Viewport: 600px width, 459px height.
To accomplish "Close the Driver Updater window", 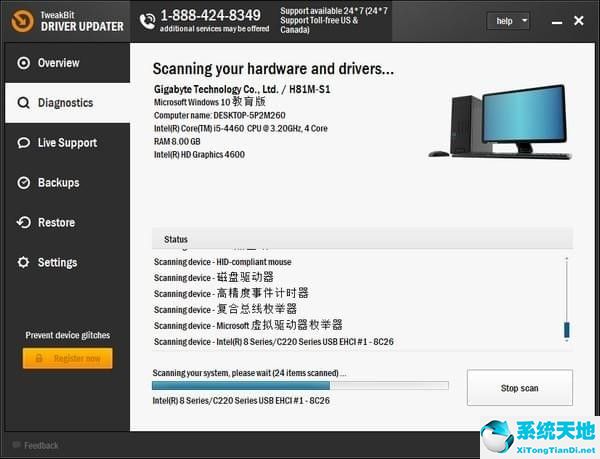I will pos(579,21).
